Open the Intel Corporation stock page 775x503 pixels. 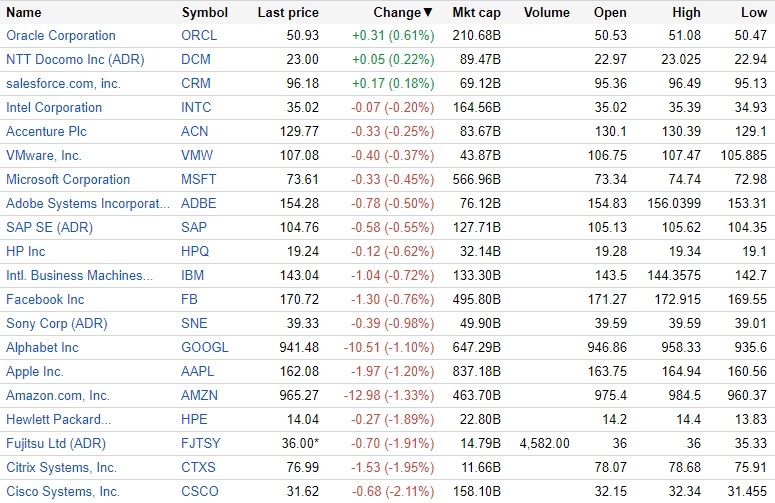point(54,108)
